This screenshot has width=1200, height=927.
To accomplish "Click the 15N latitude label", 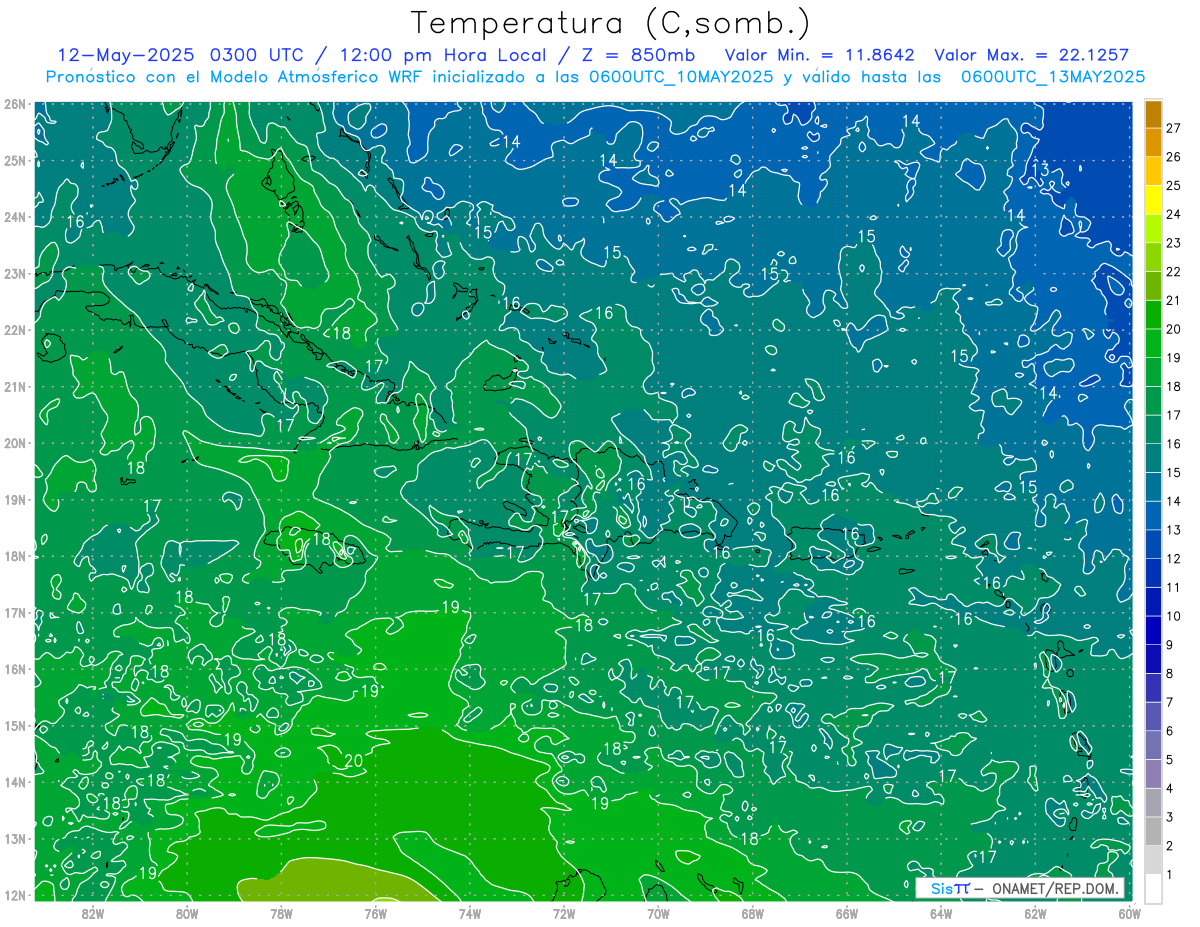I will tap(14, 725).
